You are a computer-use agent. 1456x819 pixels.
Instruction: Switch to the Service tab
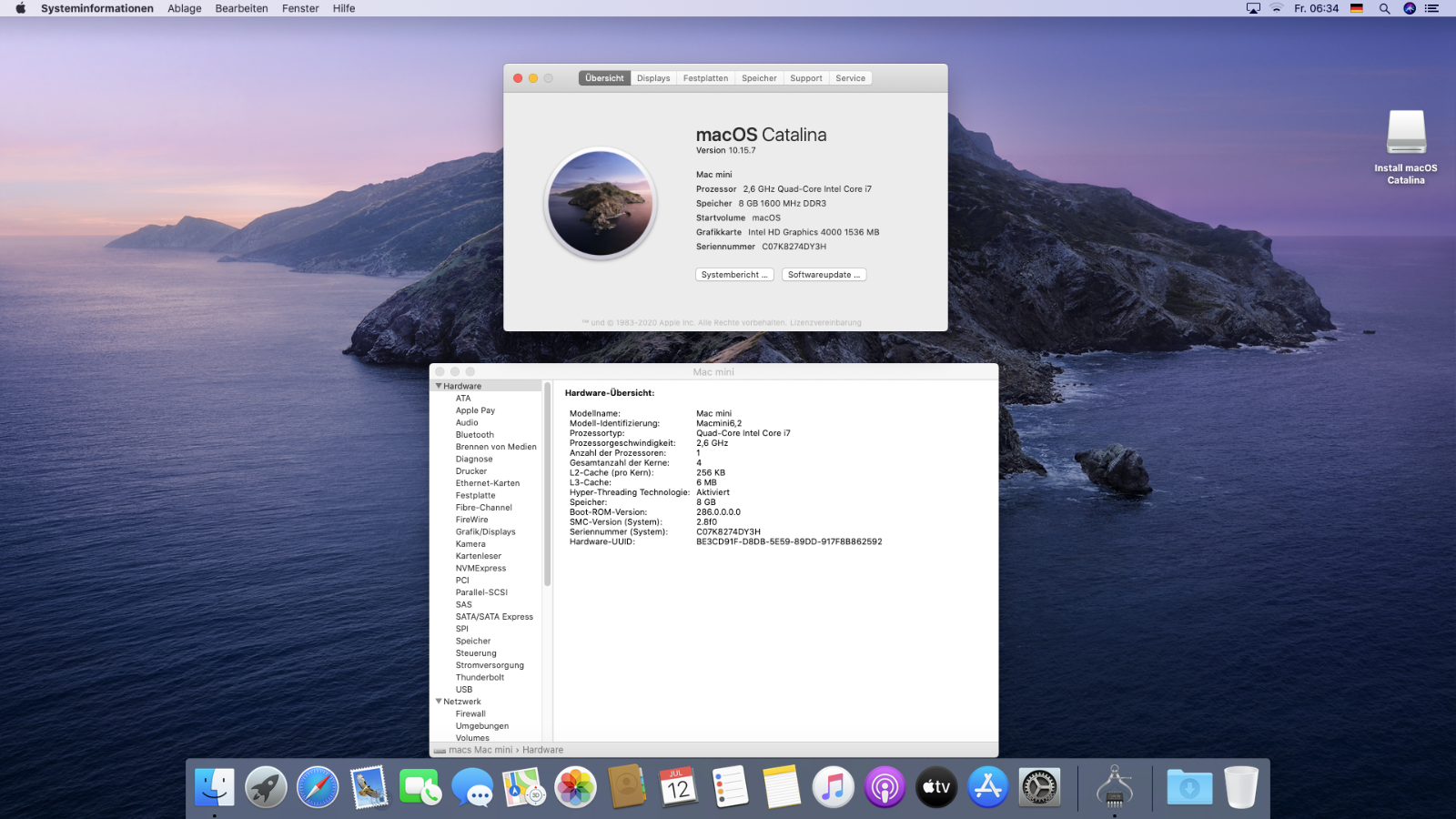click(x=851, y=78)
